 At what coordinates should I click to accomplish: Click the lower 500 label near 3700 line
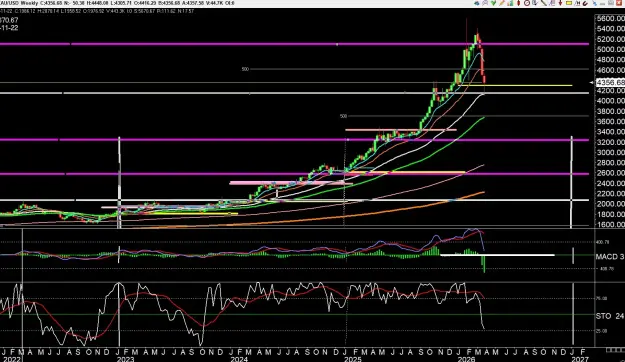coord(344,116)
